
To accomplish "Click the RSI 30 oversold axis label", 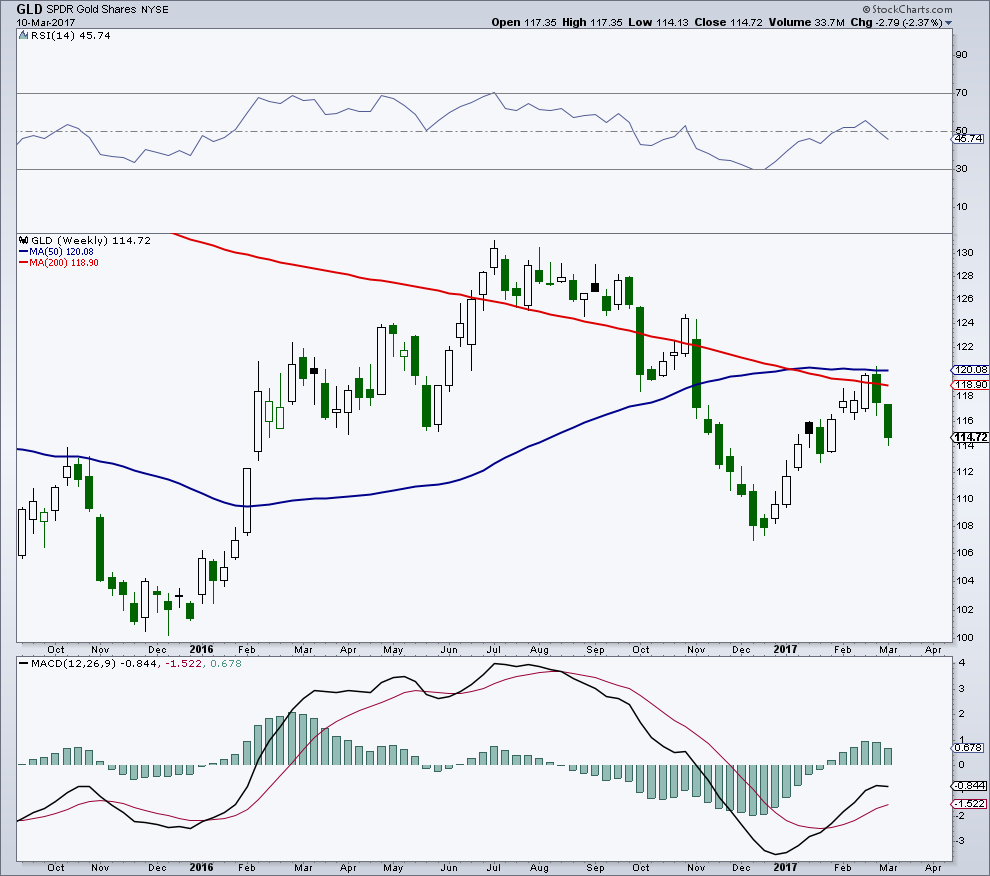I will click(961, 169).
